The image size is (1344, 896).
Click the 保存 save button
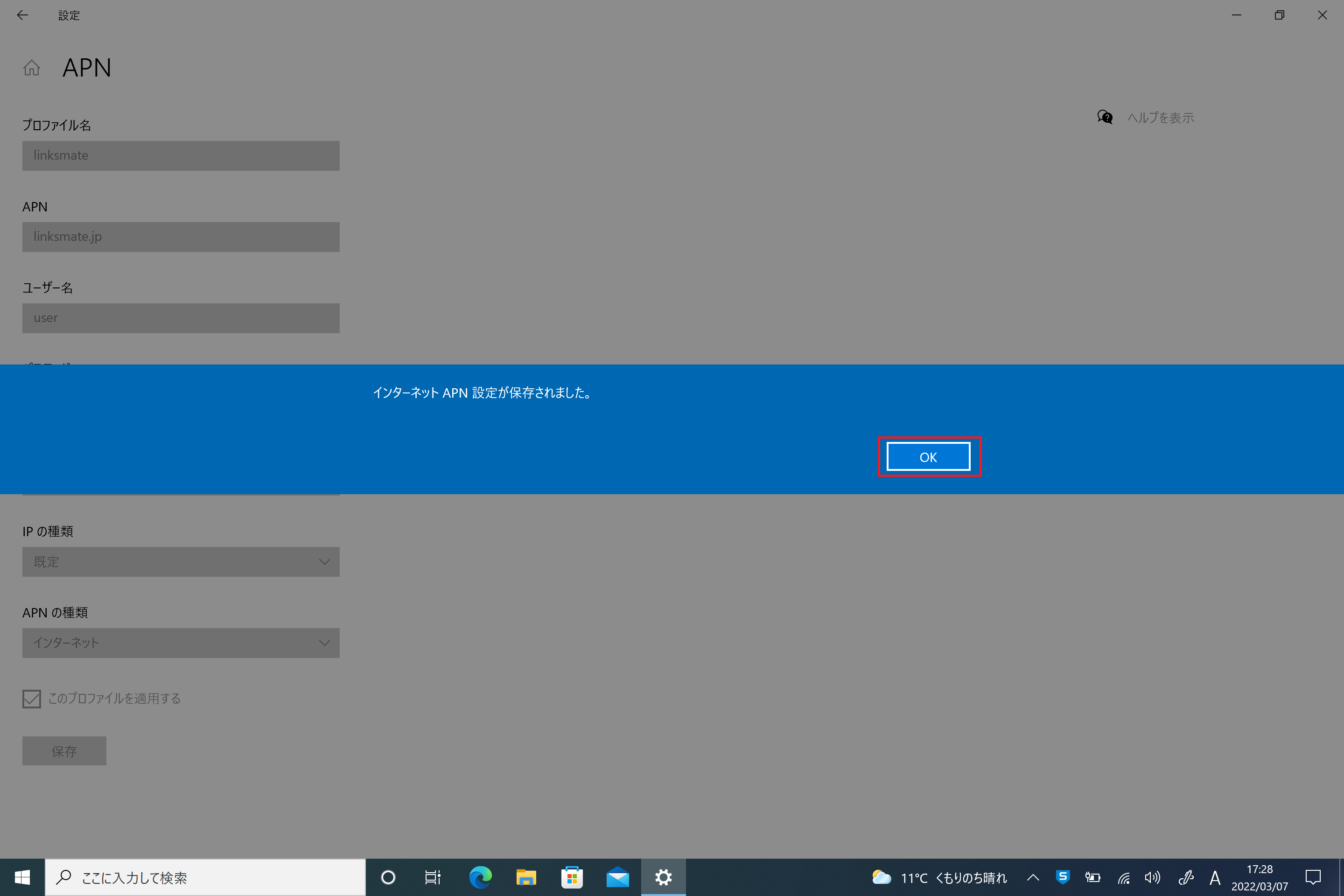[64, 751]
